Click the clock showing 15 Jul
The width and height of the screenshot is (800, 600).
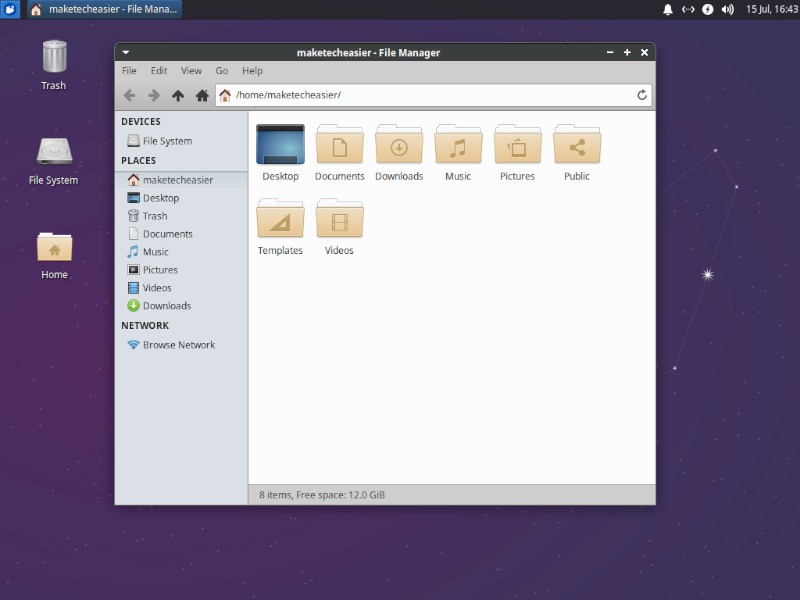click(x=772, y=10)
